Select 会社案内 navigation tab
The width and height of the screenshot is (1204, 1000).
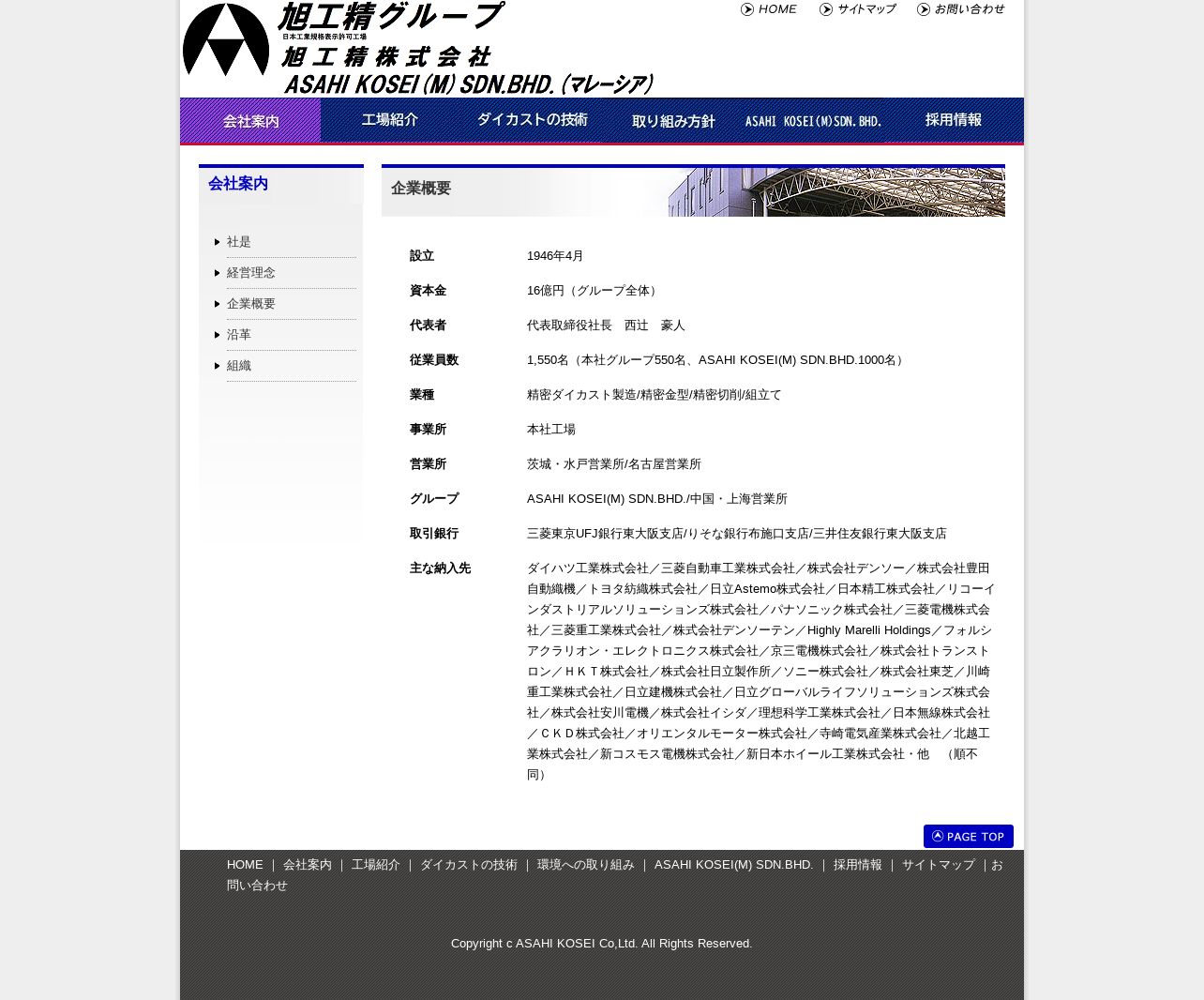point(250,120)
